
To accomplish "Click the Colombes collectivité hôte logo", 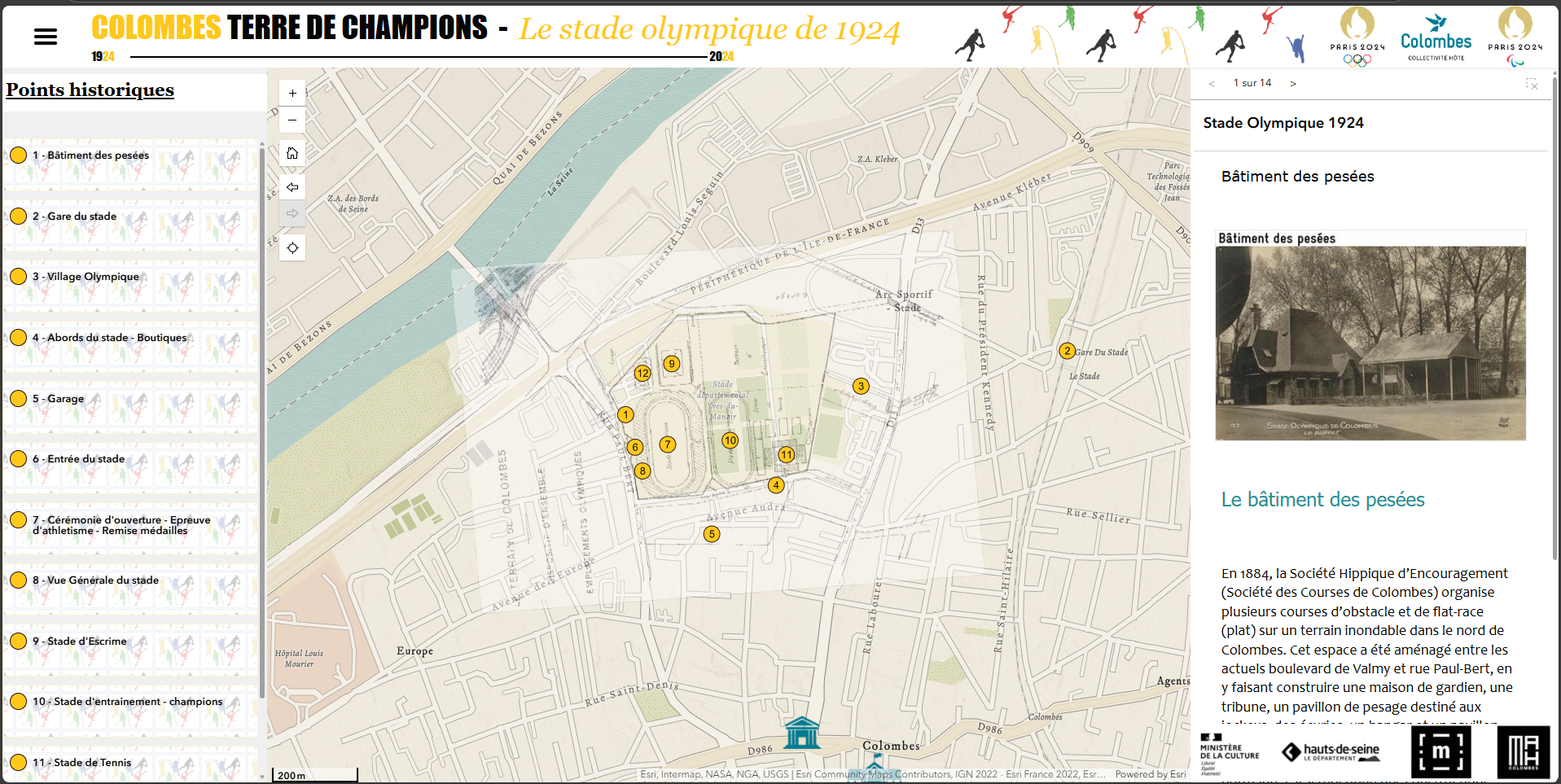I will pyautogui.click(x=1436, y=37).
